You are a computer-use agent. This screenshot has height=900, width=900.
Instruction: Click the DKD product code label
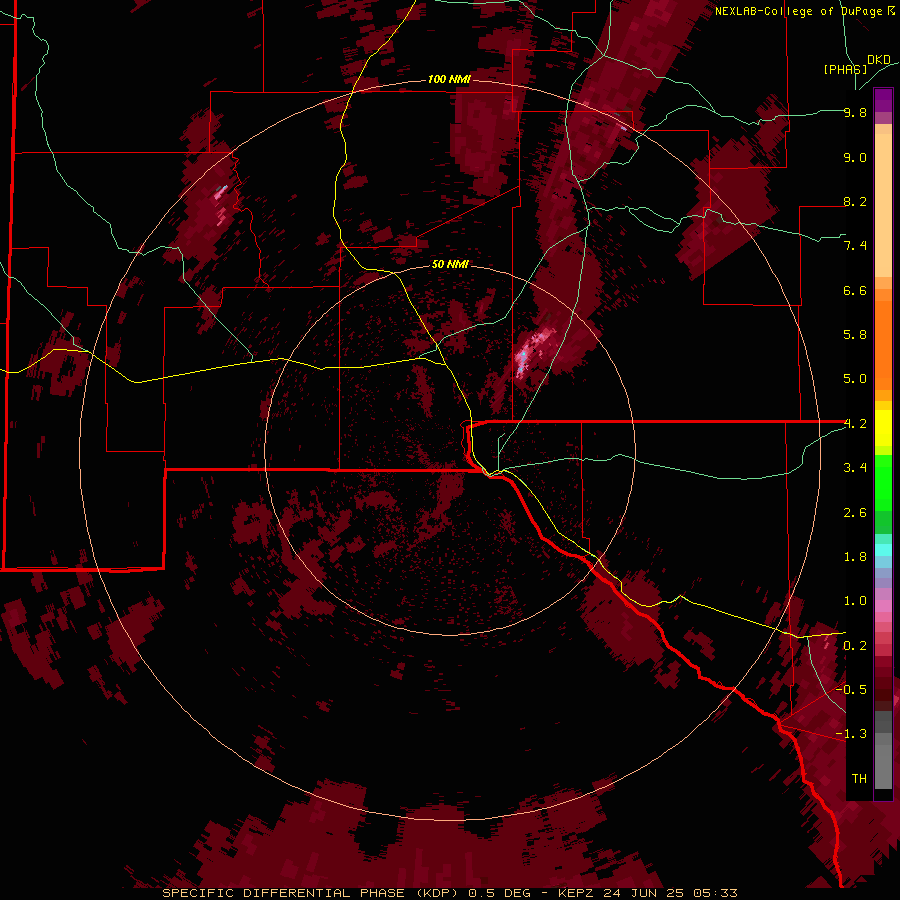pos(879,60)
